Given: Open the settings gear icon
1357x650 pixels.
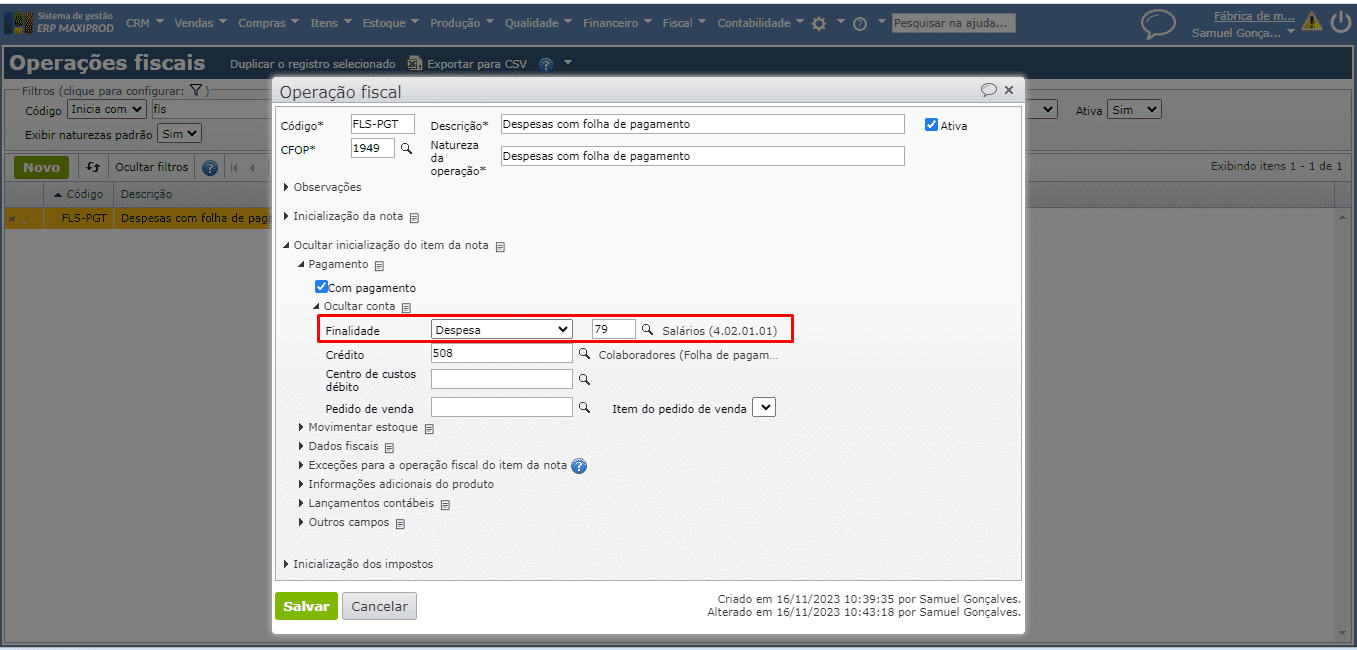Looking at the screenshot, I should tap(819, 23).
